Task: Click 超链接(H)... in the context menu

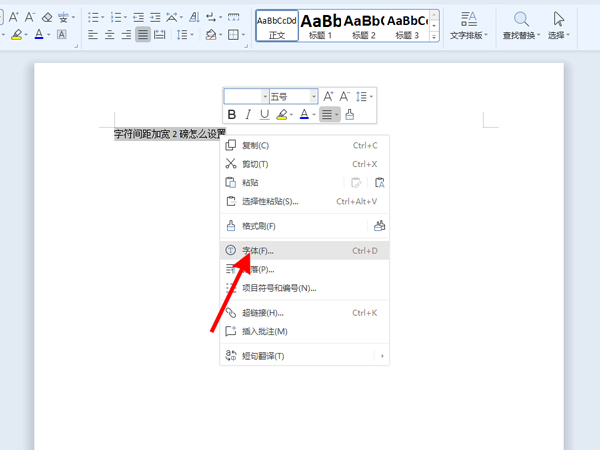Action: coord(263,313)
